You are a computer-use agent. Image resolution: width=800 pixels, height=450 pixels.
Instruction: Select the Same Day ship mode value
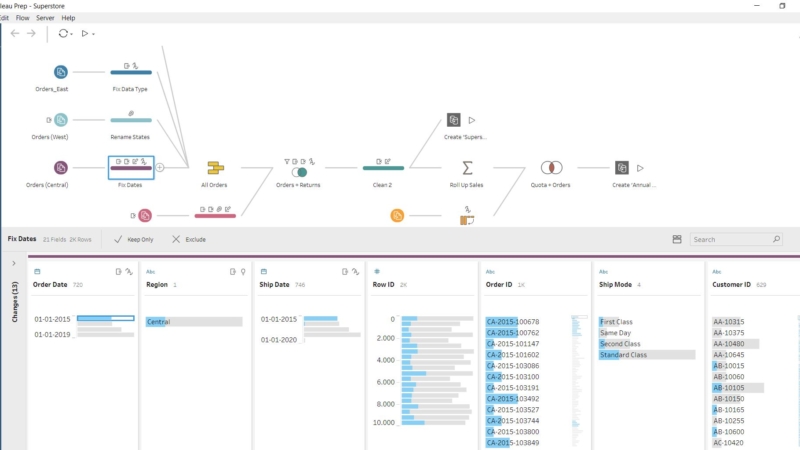tap(615, 333)
